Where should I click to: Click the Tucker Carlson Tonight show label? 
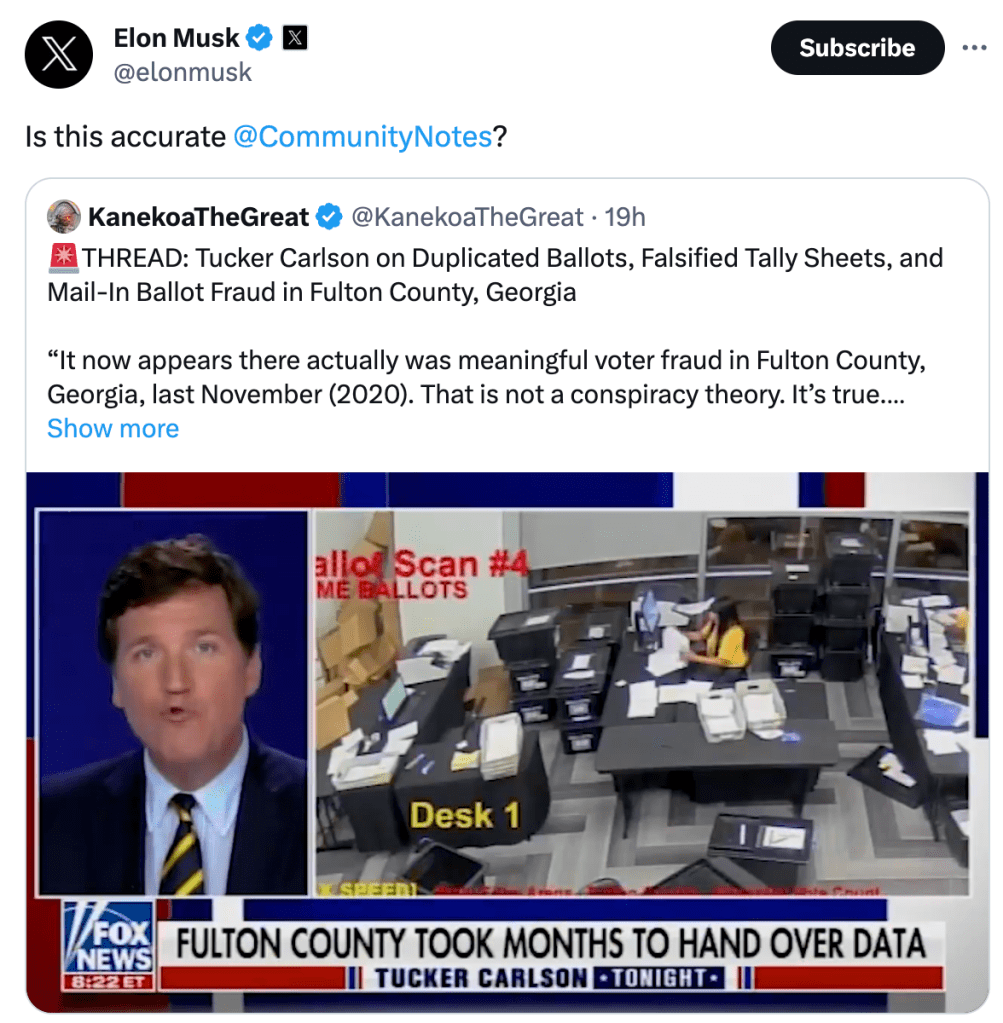point(549,978)
